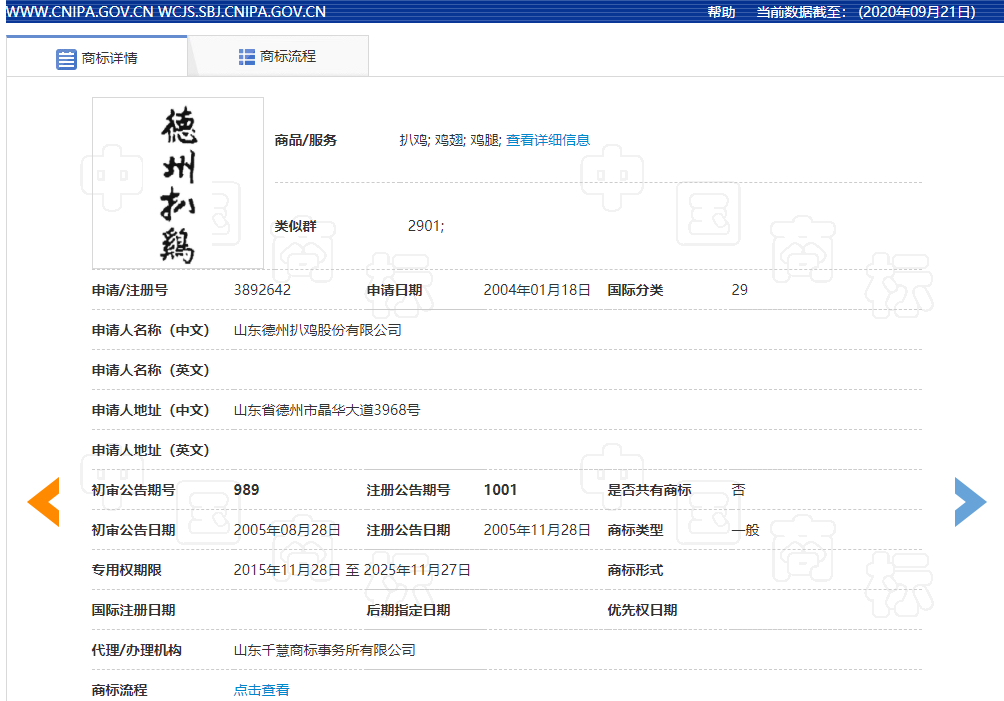Click the 后期指定日期 label
Image resolution: width=1004 pixels, height=701 pixels.
(408, 610)
